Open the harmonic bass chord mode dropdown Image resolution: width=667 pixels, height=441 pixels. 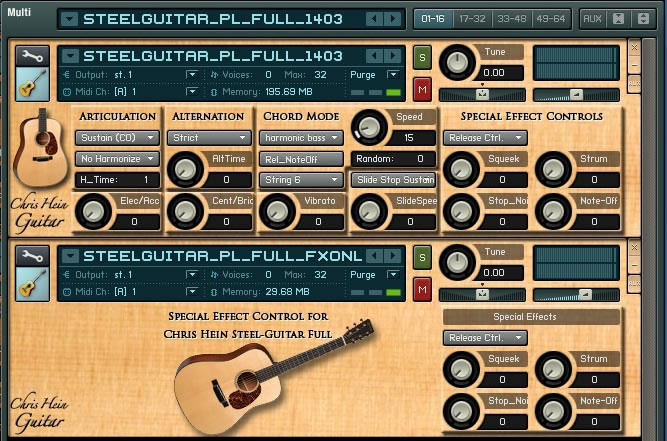pos(301,138)
